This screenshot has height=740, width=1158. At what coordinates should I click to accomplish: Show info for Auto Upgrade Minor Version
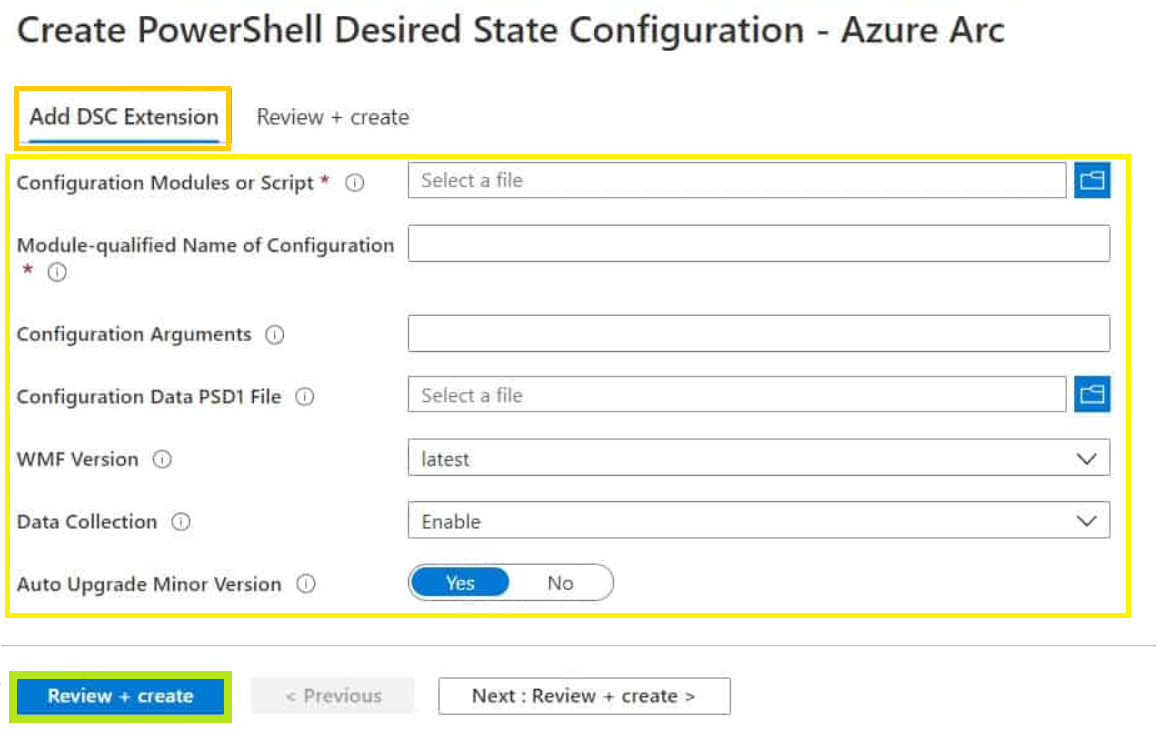[x=306, y=584]
